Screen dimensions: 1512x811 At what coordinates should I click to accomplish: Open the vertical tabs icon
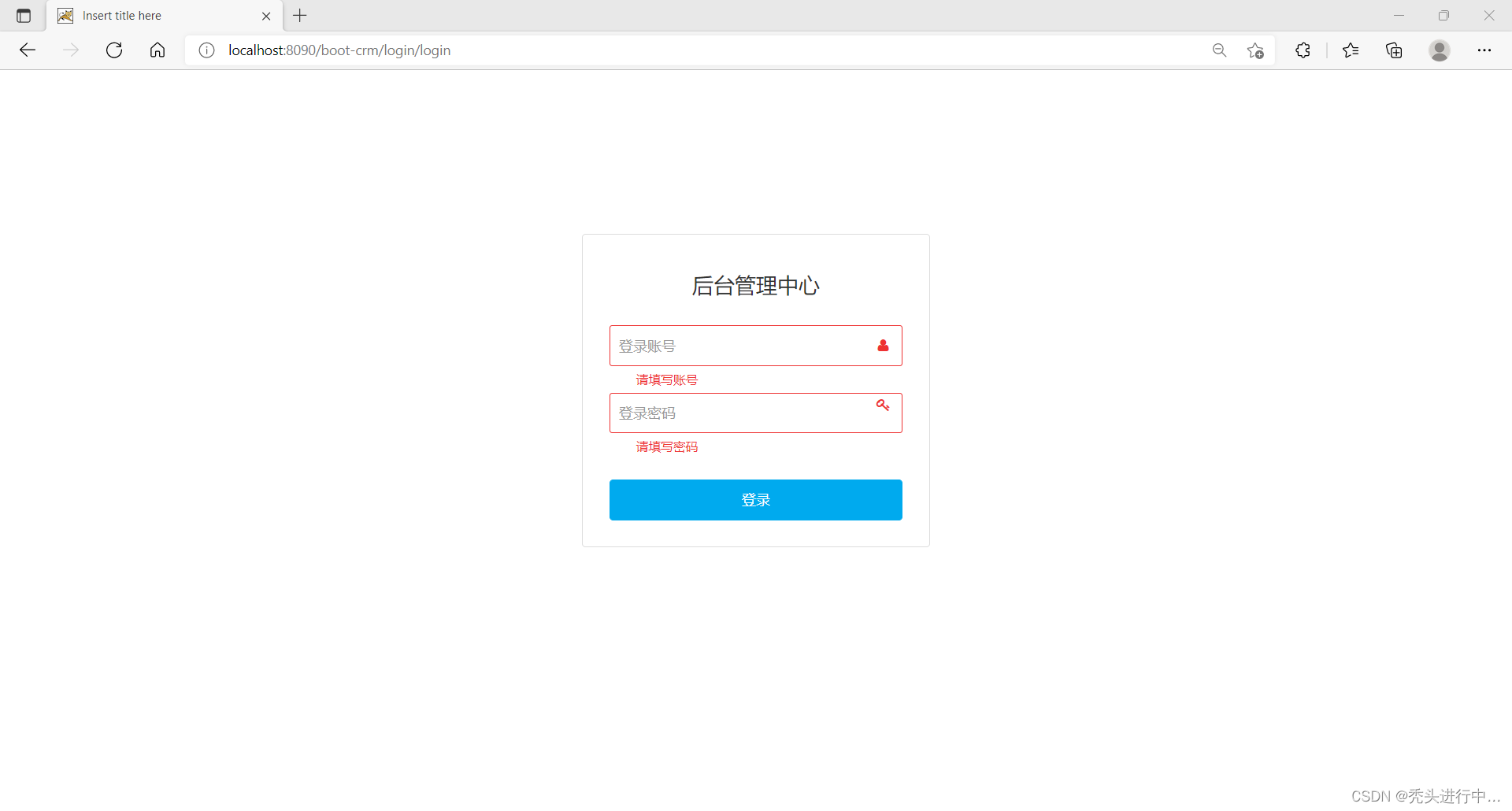point(23,15)
